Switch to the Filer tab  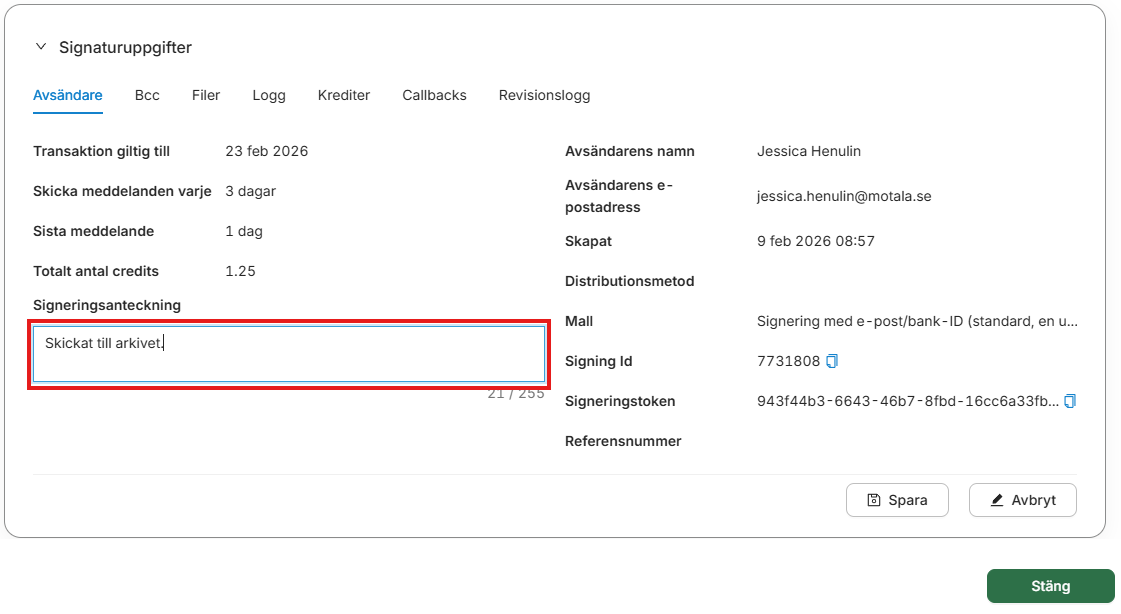pos(206,95)
